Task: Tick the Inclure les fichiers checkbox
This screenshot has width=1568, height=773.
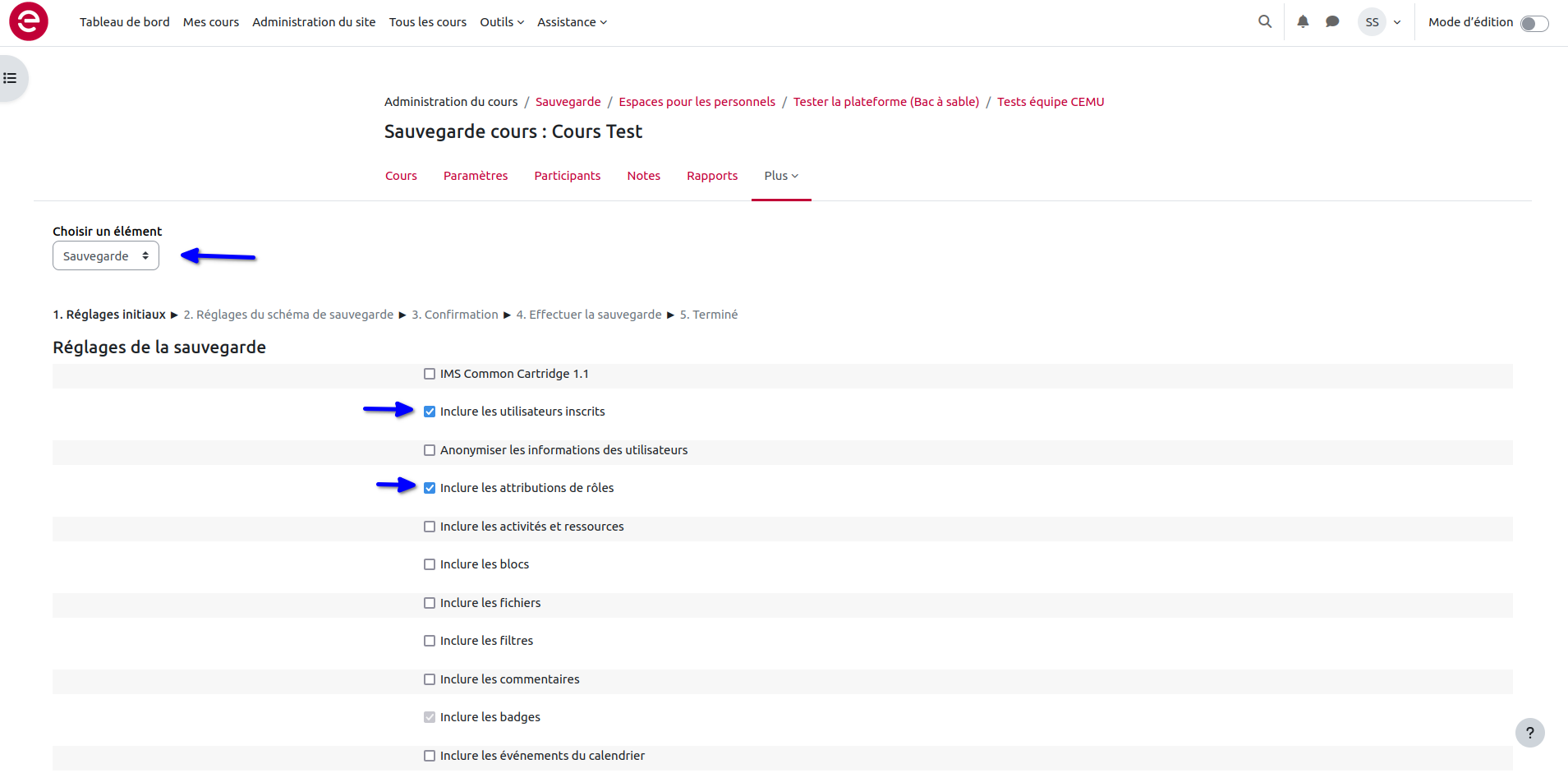Action: pos(430,603)
